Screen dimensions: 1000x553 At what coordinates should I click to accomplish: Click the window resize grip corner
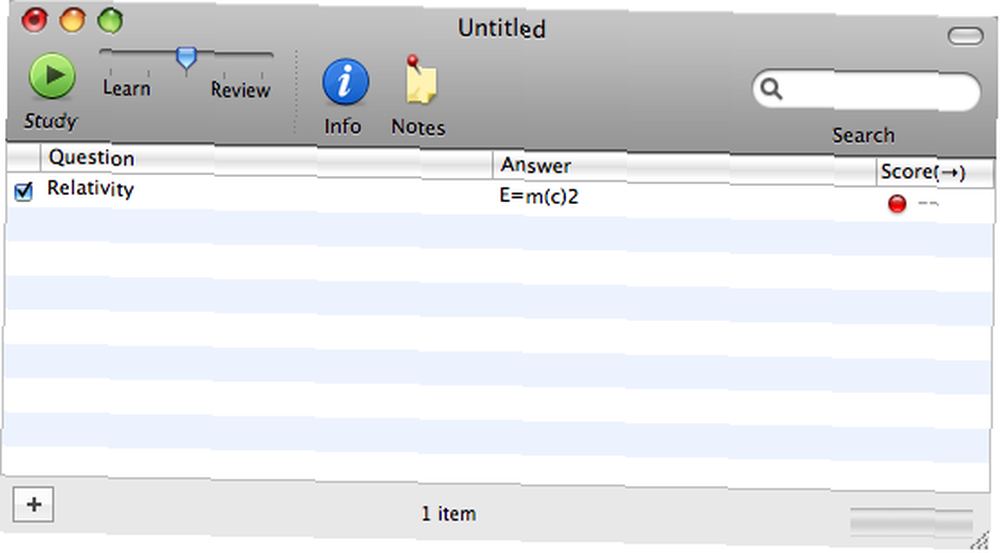point(983,540)
